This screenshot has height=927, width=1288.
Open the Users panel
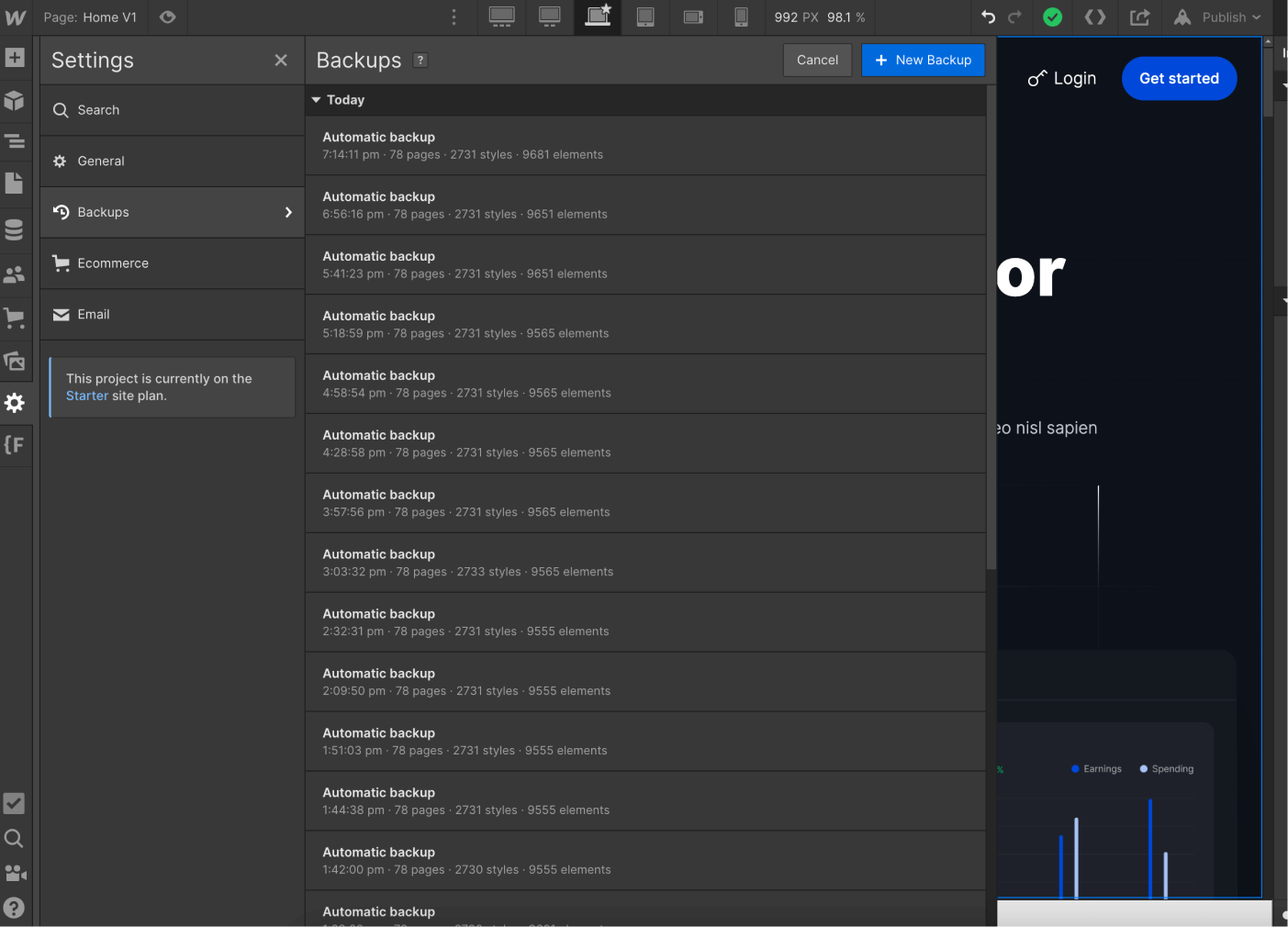click(15, 274)
